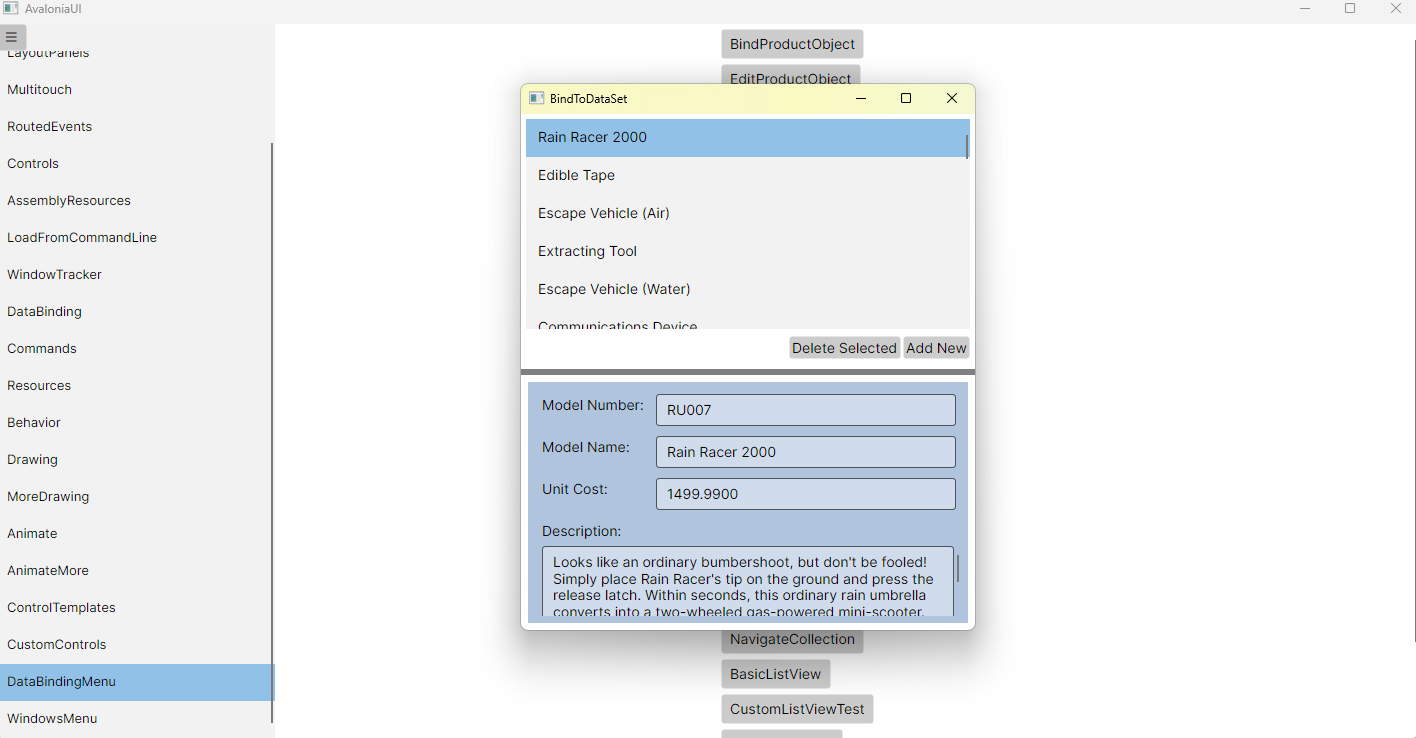Toggle the hamburger menu in the sidebar
The height and width of the screenshot is (738, 1416).
click(12, 37)
